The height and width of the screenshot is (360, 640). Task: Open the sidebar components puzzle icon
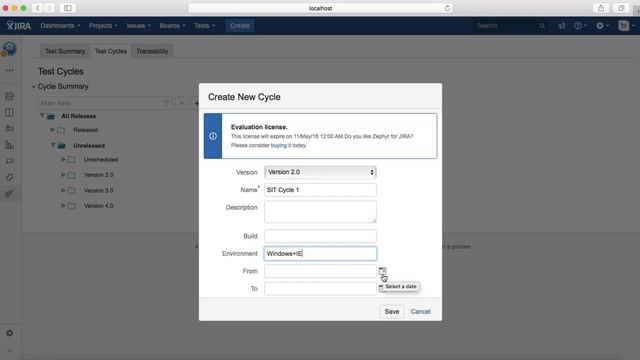tap(9, 178)
